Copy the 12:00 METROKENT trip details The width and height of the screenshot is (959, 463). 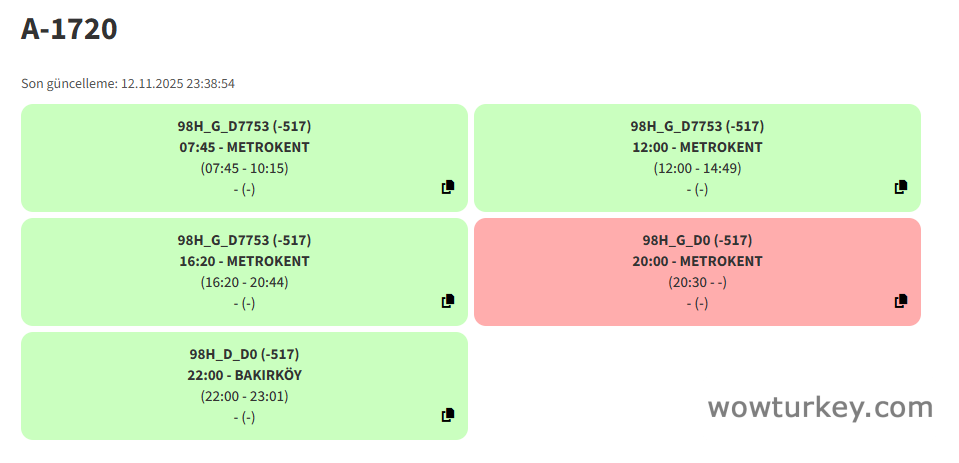point(901,187)
